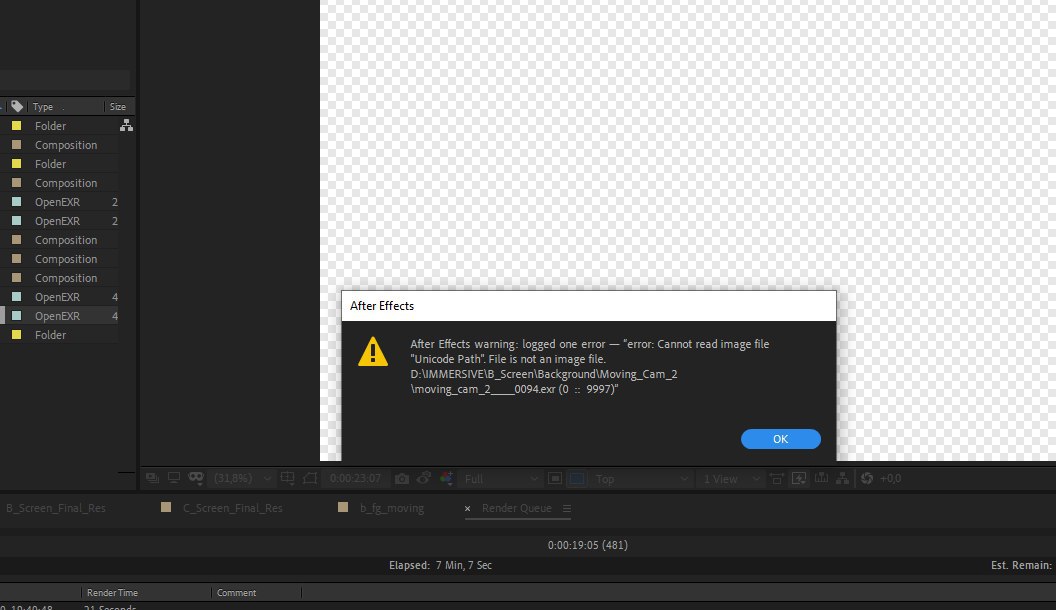Open the magnification (31,8%) dropdown

click(x=242, y=478)
